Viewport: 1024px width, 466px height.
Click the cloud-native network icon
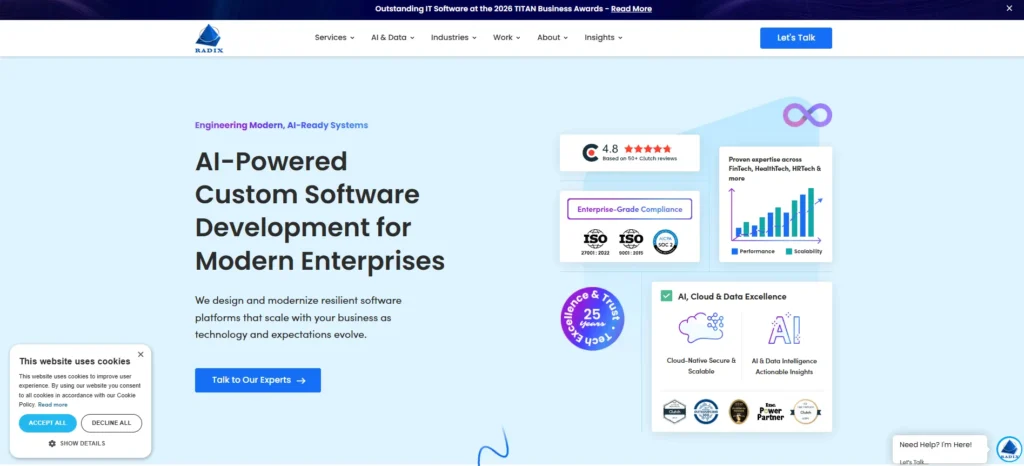(701, 328)
